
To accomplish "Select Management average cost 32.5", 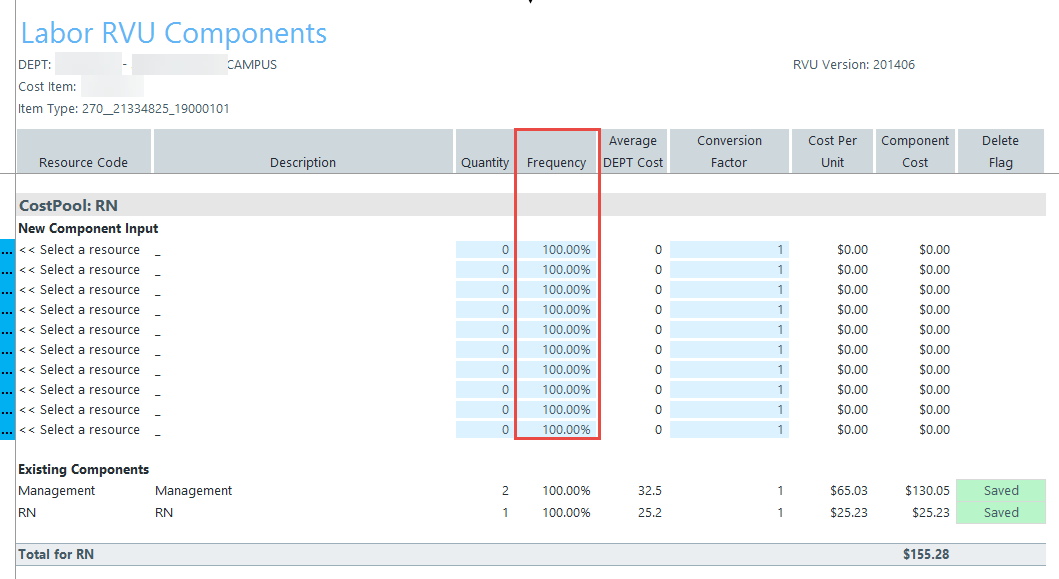I will pos(650,491).
